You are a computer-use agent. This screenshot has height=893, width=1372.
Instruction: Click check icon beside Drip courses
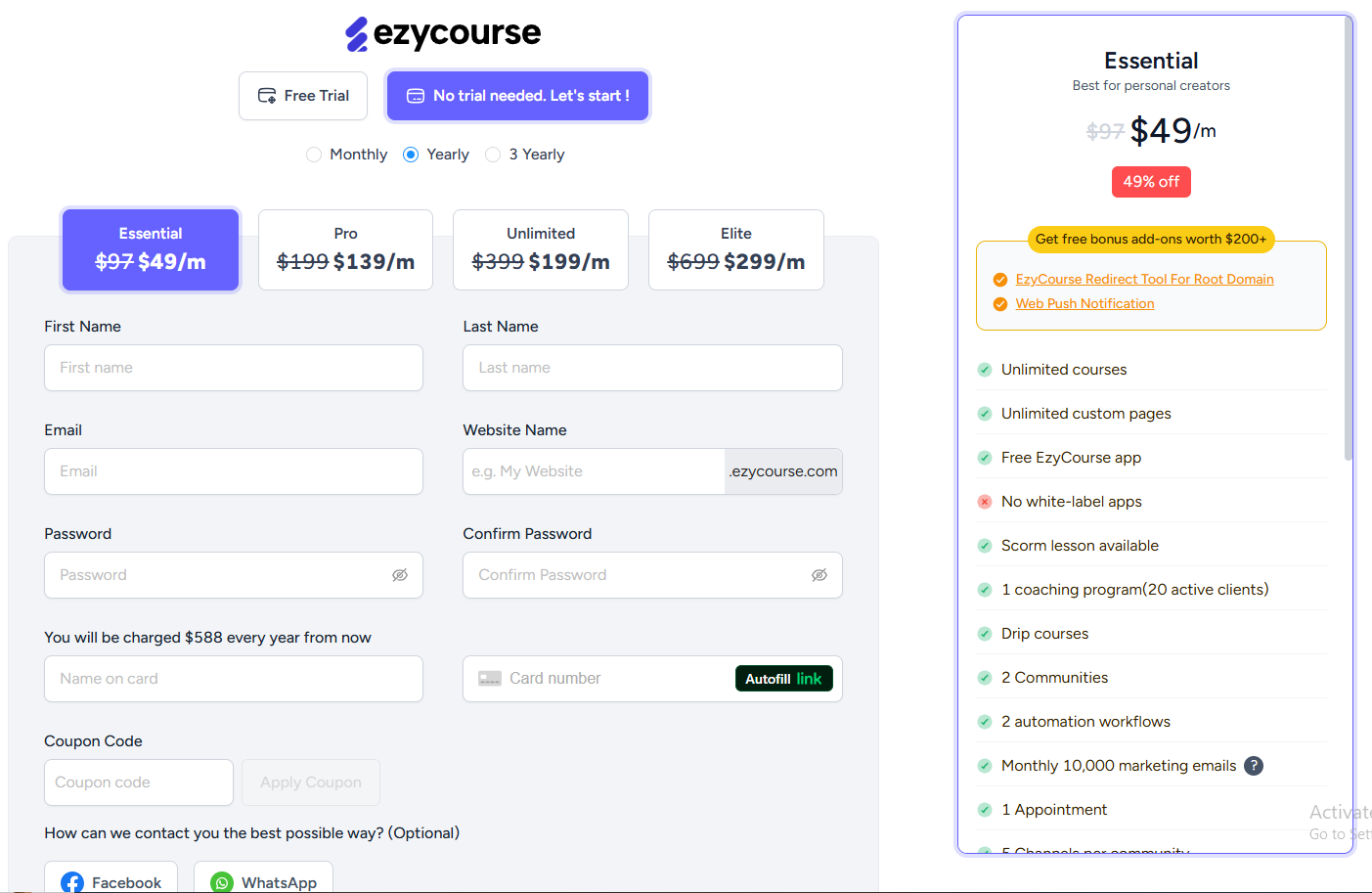(x=985, y=634)
